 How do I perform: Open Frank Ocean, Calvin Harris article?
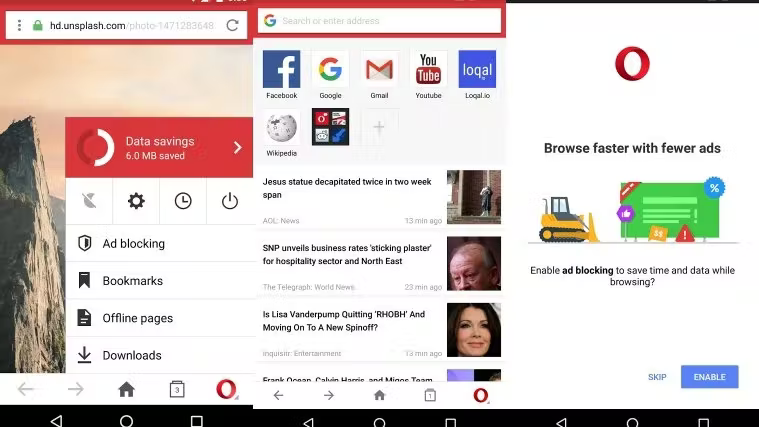[380, 375]
